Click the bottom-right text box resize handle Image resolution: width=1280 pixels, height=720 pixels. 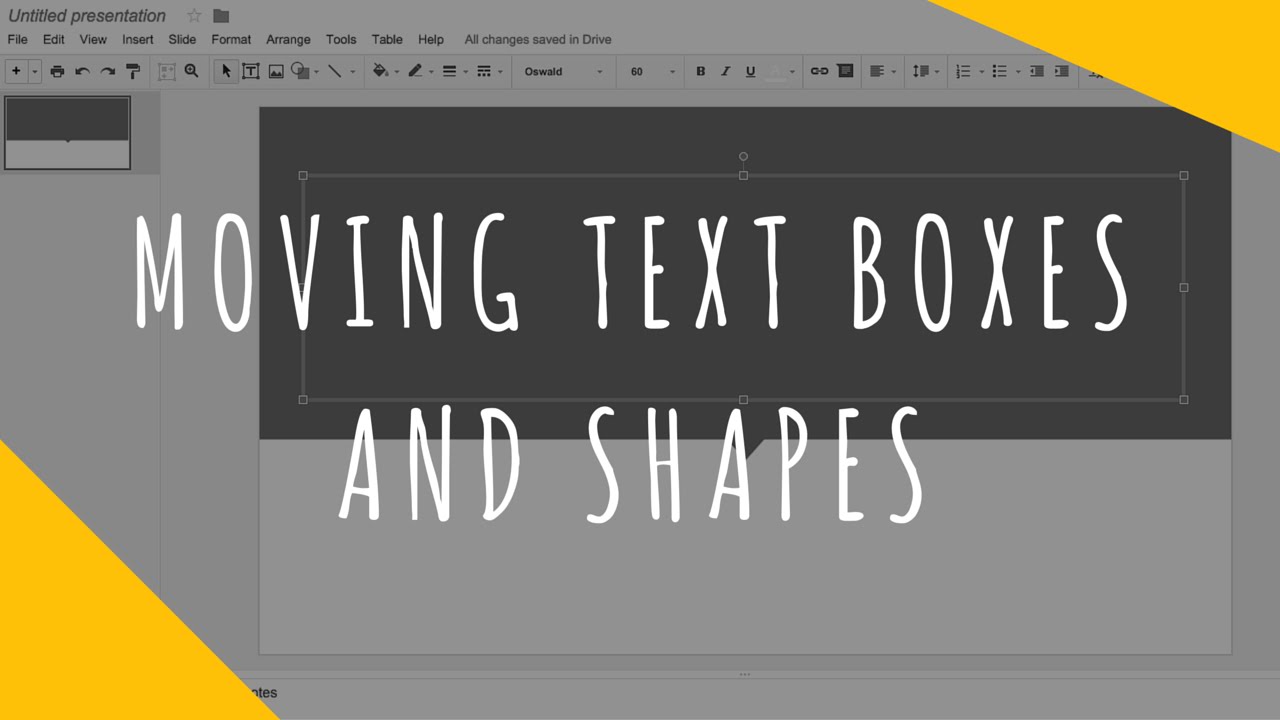point(1184,400)
